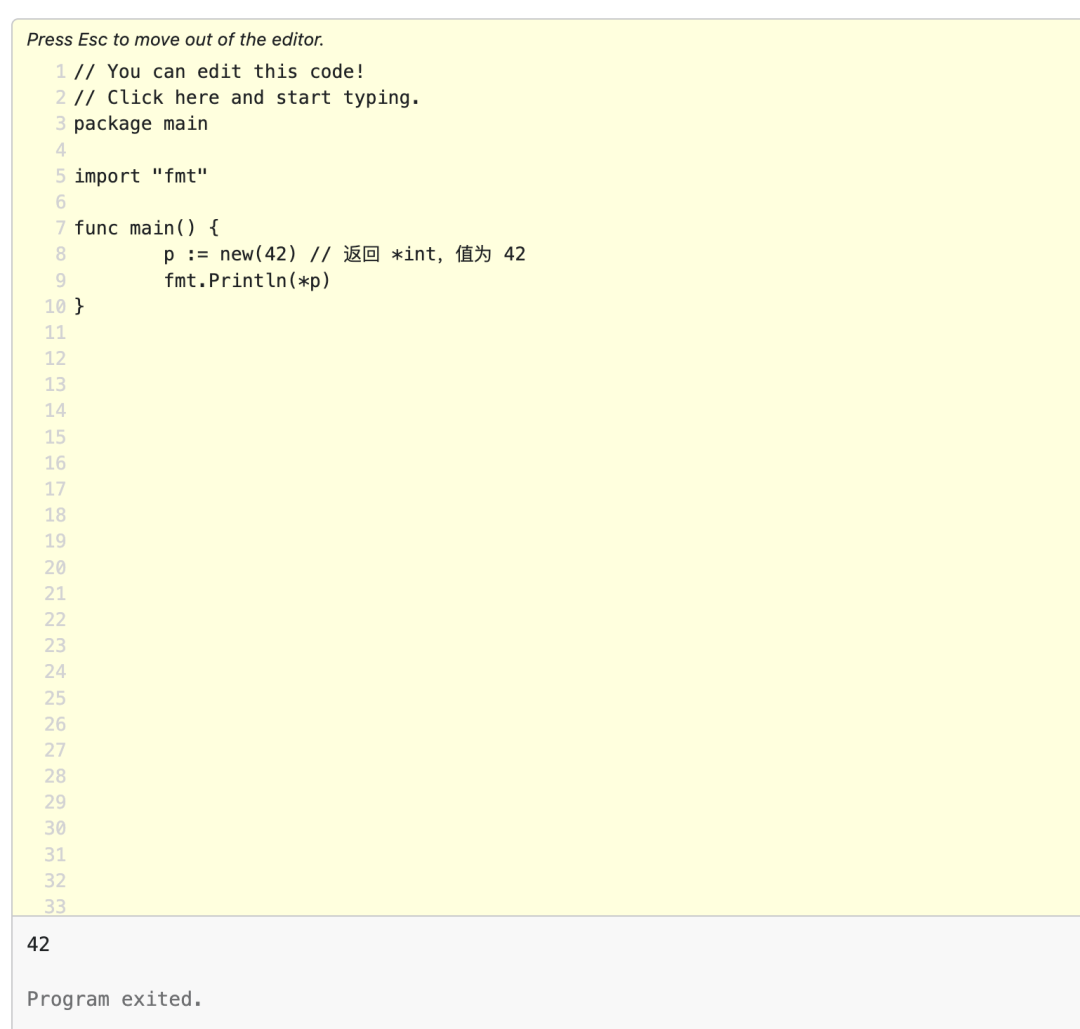Click the 'new(42)' expression on line 8
This screenshot has height=1029, width=1080.
258,254
